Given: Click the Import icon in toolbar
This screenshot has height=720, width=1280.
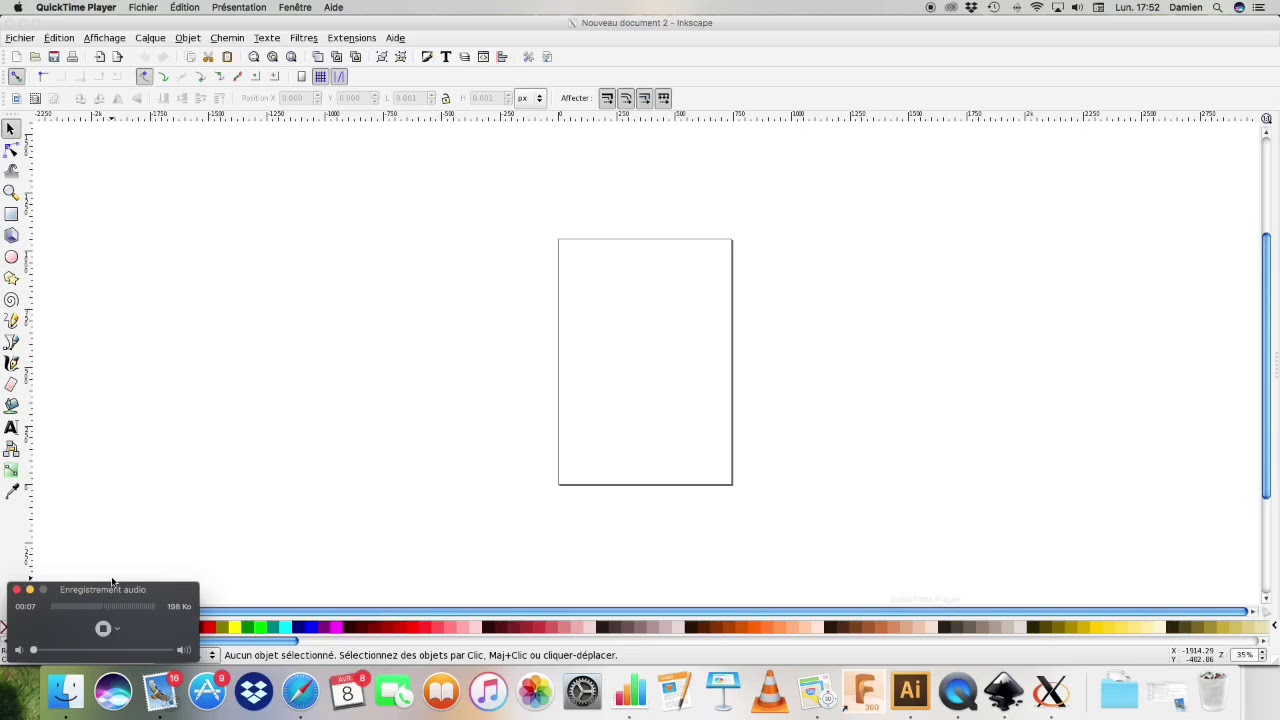Looking at the screenshot, I should coord(99,57).
